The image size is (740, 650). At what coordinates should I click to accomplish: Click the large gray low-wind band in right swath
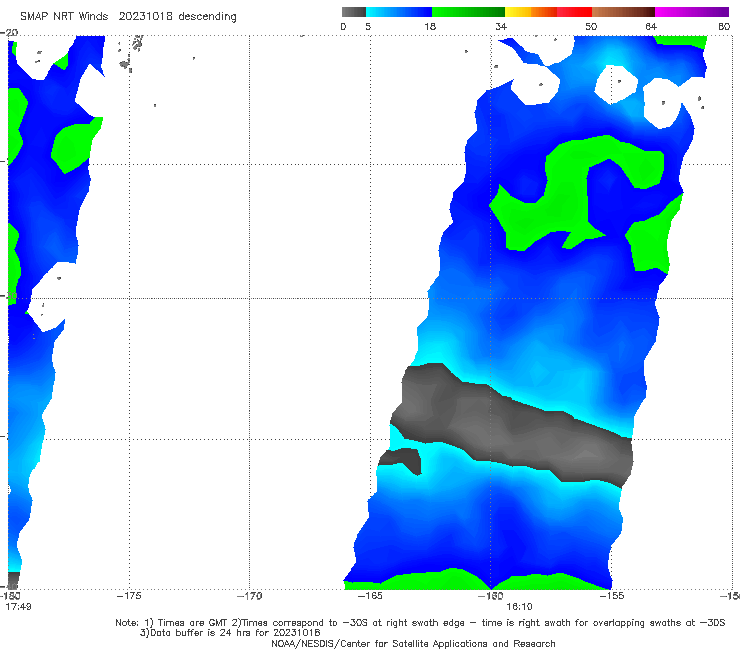pos(510,425)
